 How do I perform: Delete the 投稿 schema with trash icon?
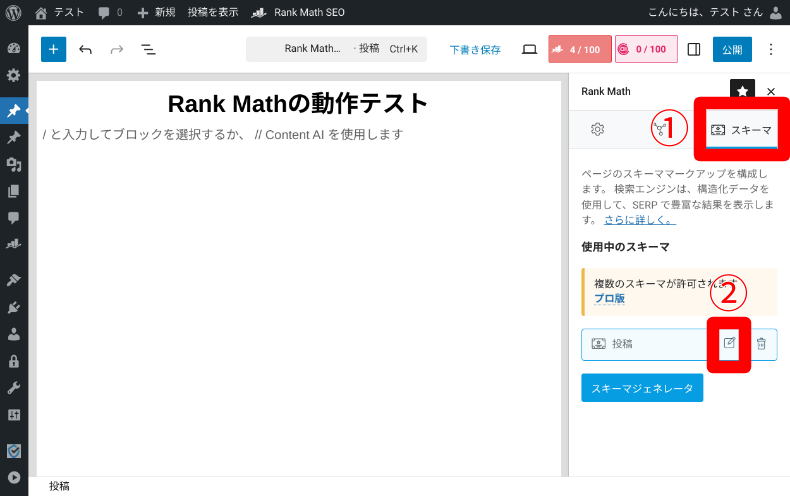coord(761,343)
